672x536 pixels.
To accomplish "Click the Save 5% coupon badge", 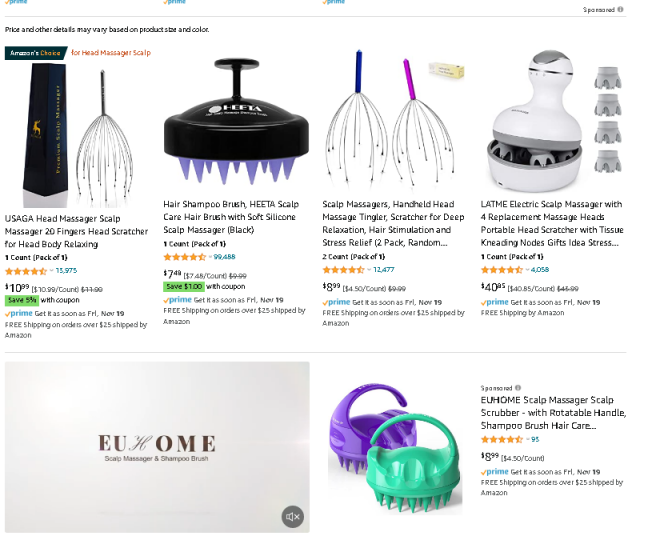I will pos(22,300).
